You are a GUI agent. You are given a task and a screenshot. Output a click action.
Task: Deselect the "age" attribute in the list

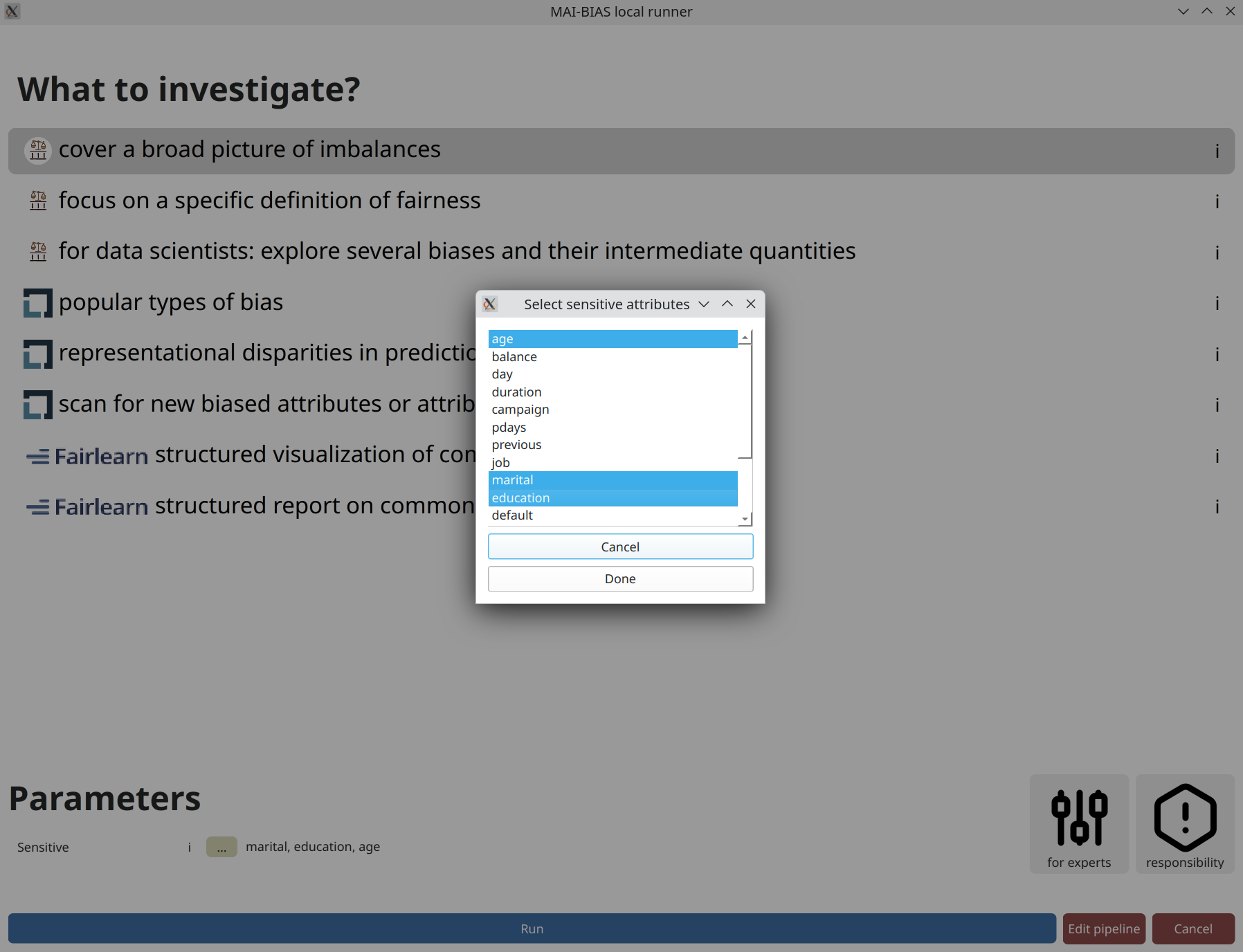click(613, 339)
